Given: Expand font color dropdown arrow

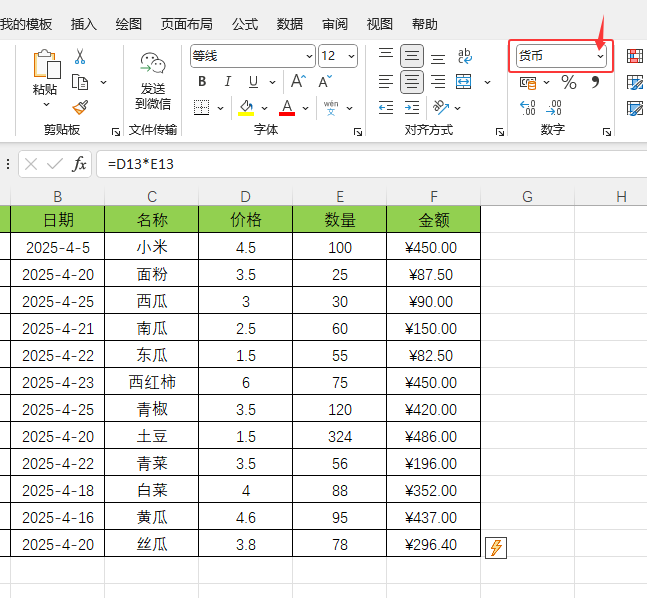Looking at the screenshot, I should click(x=305, y=108).
